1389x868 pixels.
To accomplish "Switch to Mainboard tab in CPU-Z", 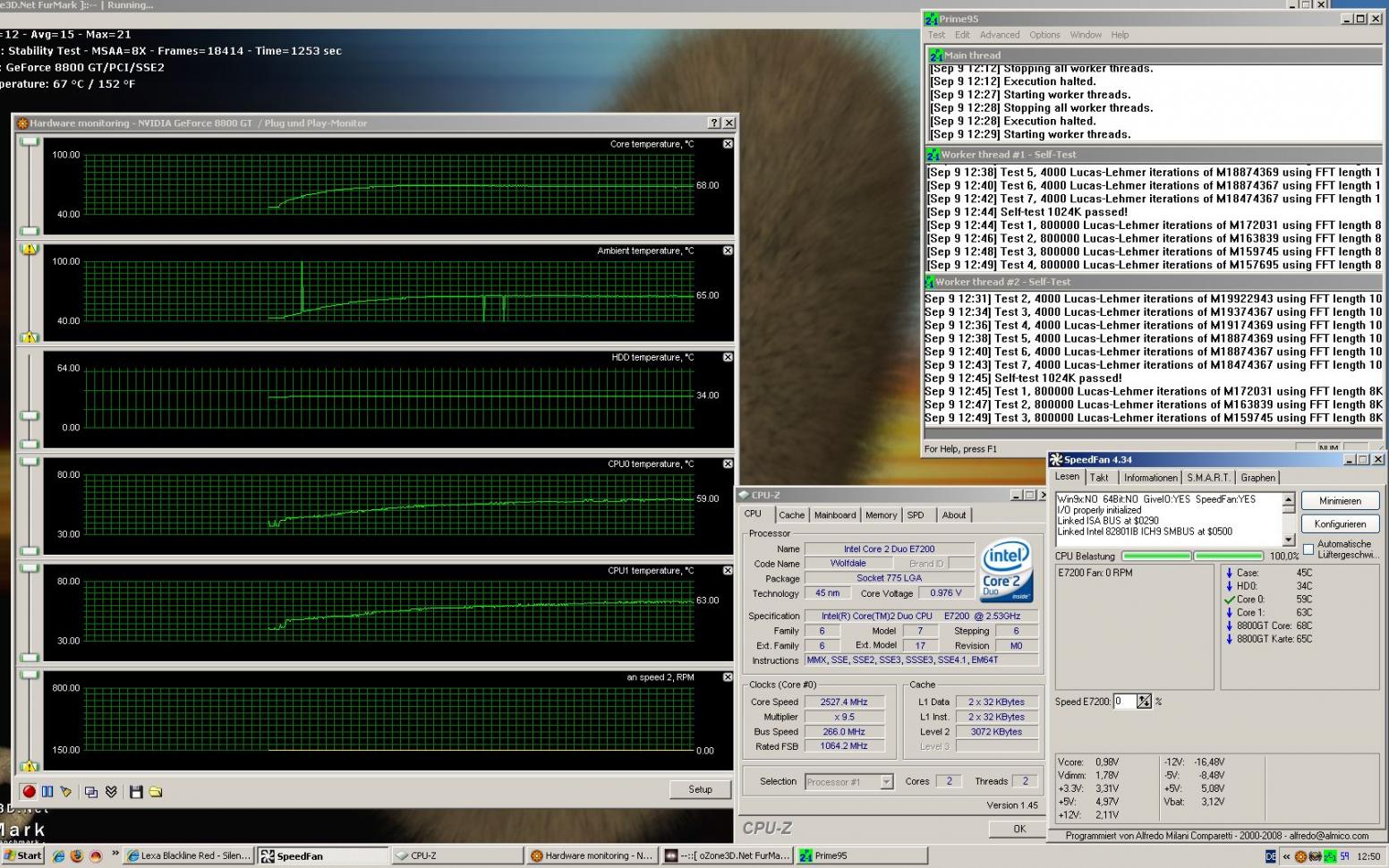I will pyautogui.click(x=835, y=515).
